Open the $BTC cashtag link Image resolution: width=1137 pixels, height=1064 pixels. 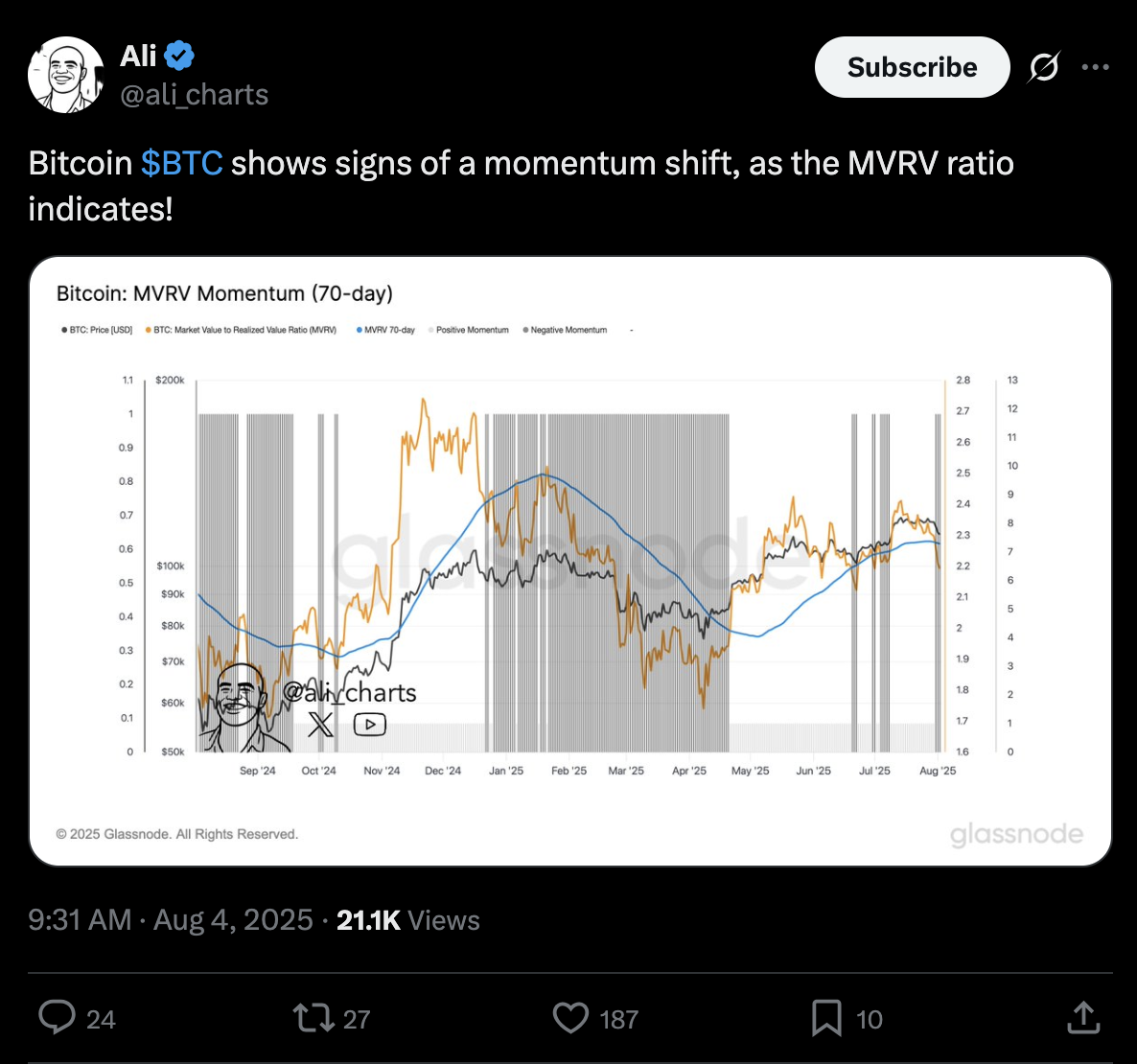click(182, 163)
